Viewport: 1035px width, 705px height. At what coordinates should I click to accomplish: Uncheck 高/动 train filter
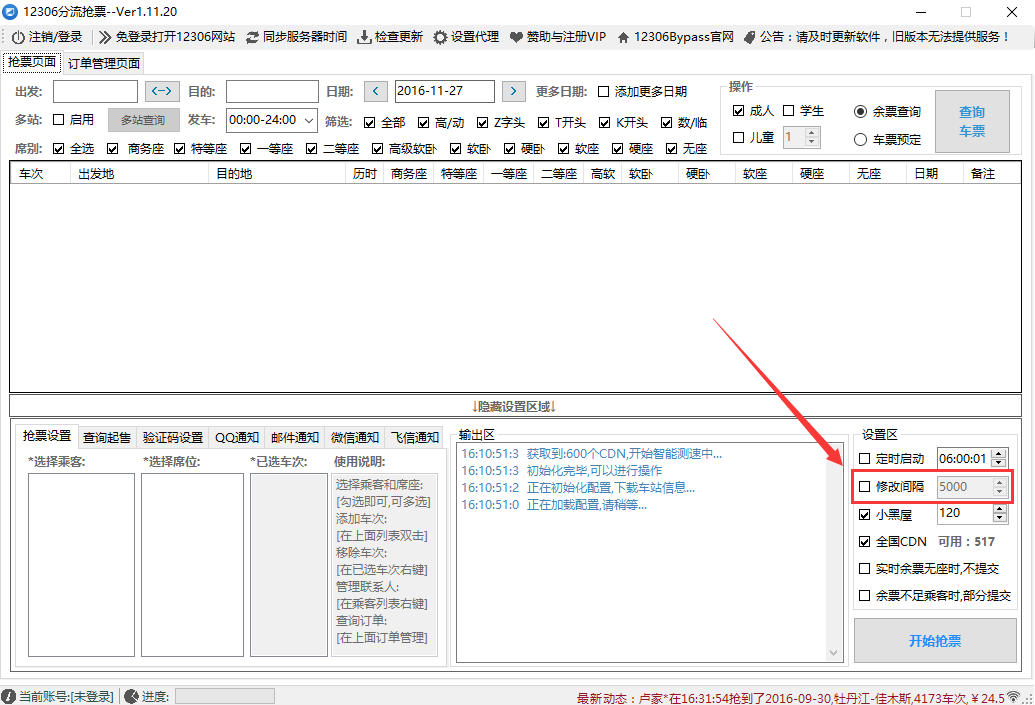(424, 123)
